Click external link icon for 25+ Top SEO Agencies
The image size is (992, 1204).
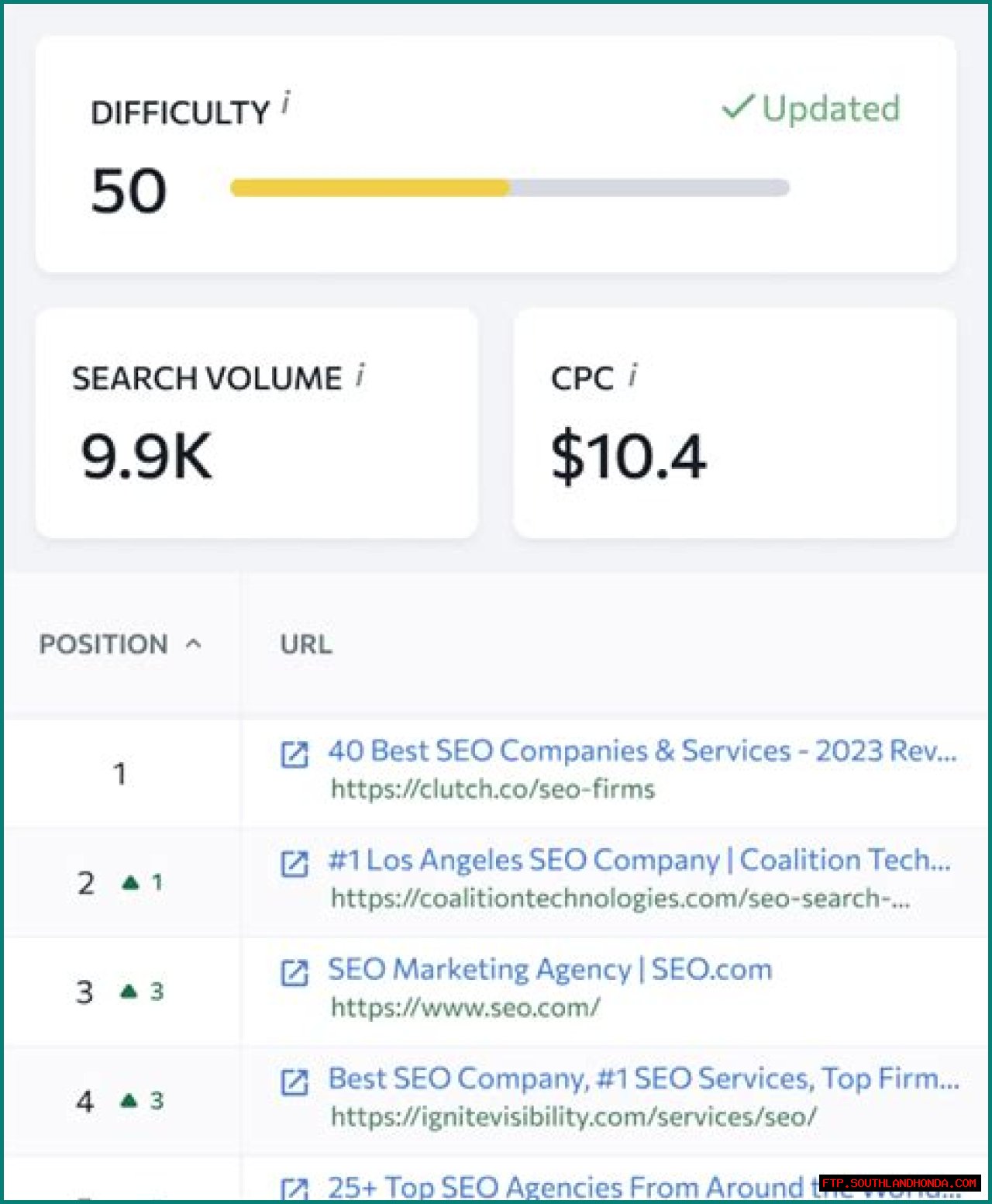tap(294, 1188)
